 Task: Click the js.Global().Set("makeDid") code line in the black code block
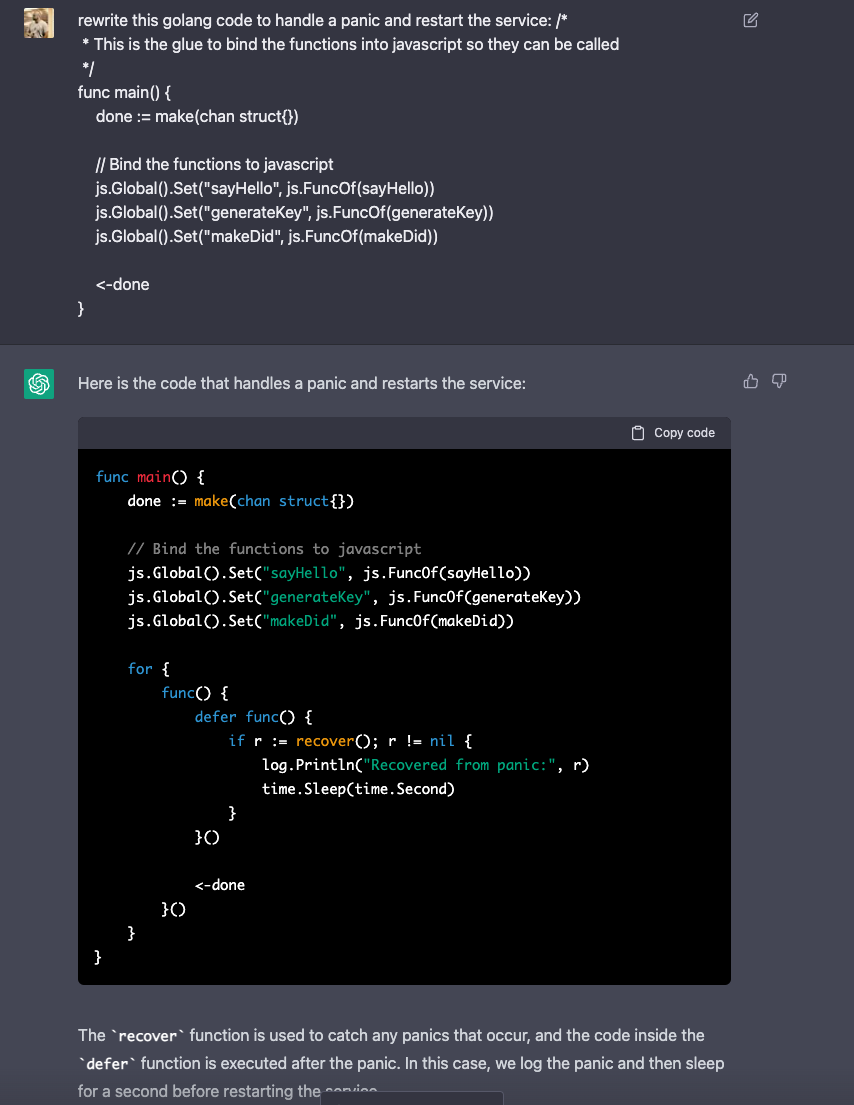point(321,621)
